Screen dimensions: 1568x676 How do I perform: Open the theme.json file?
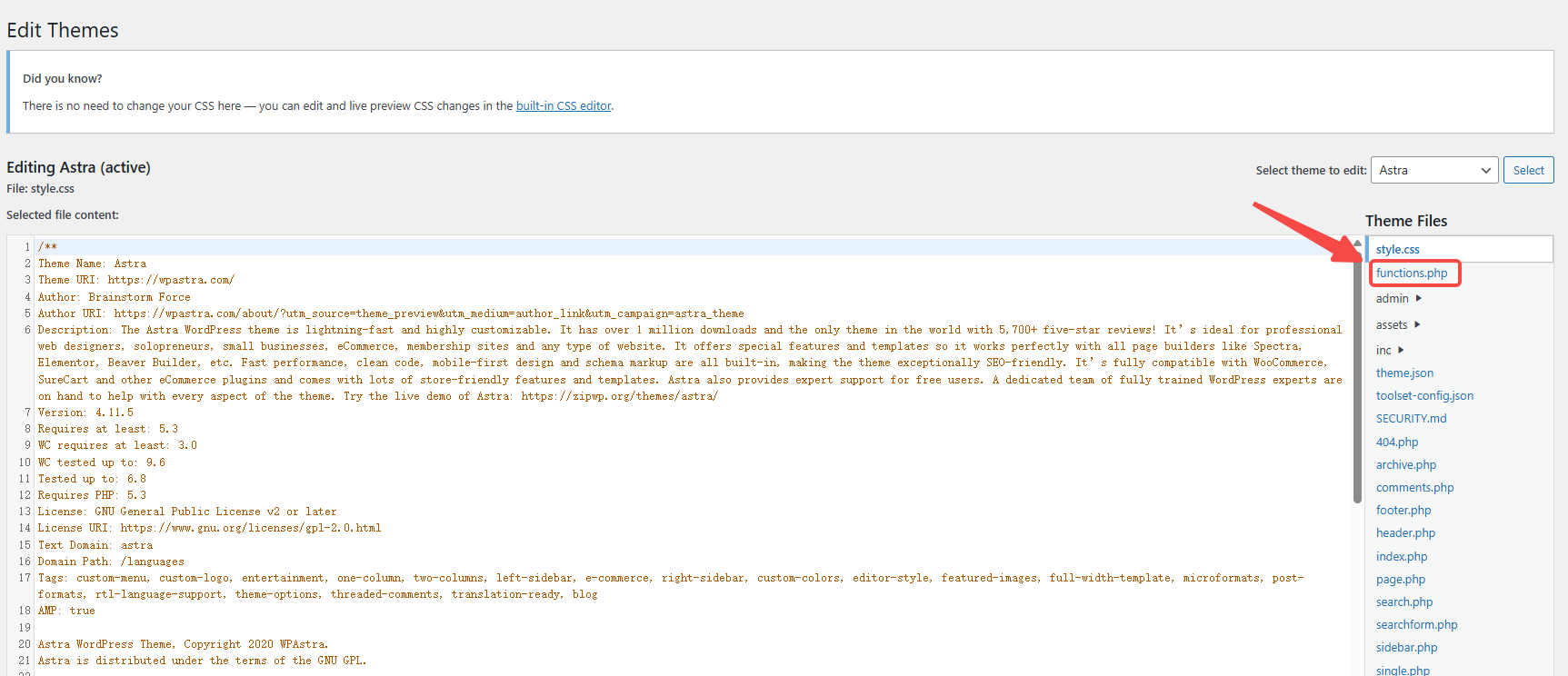1404,373
